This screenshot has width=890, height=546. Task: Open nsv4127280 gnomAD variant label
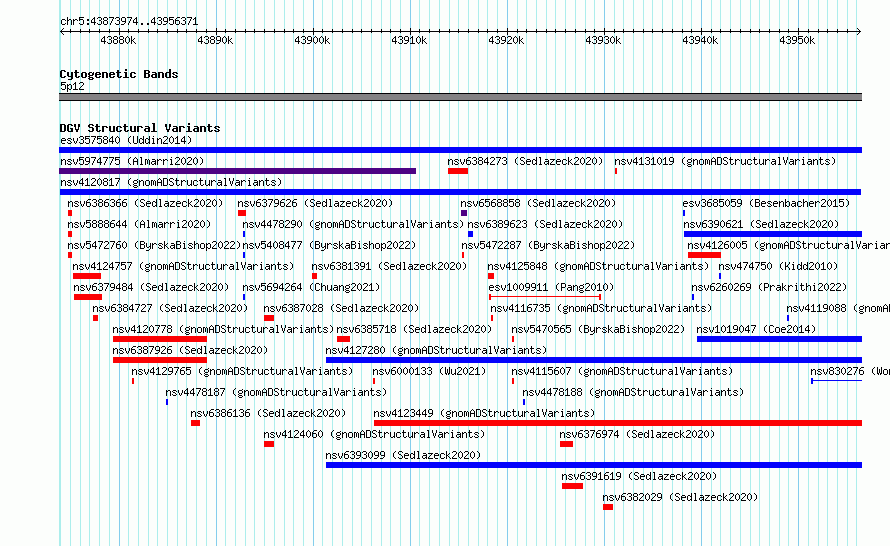tap(436, 350)
